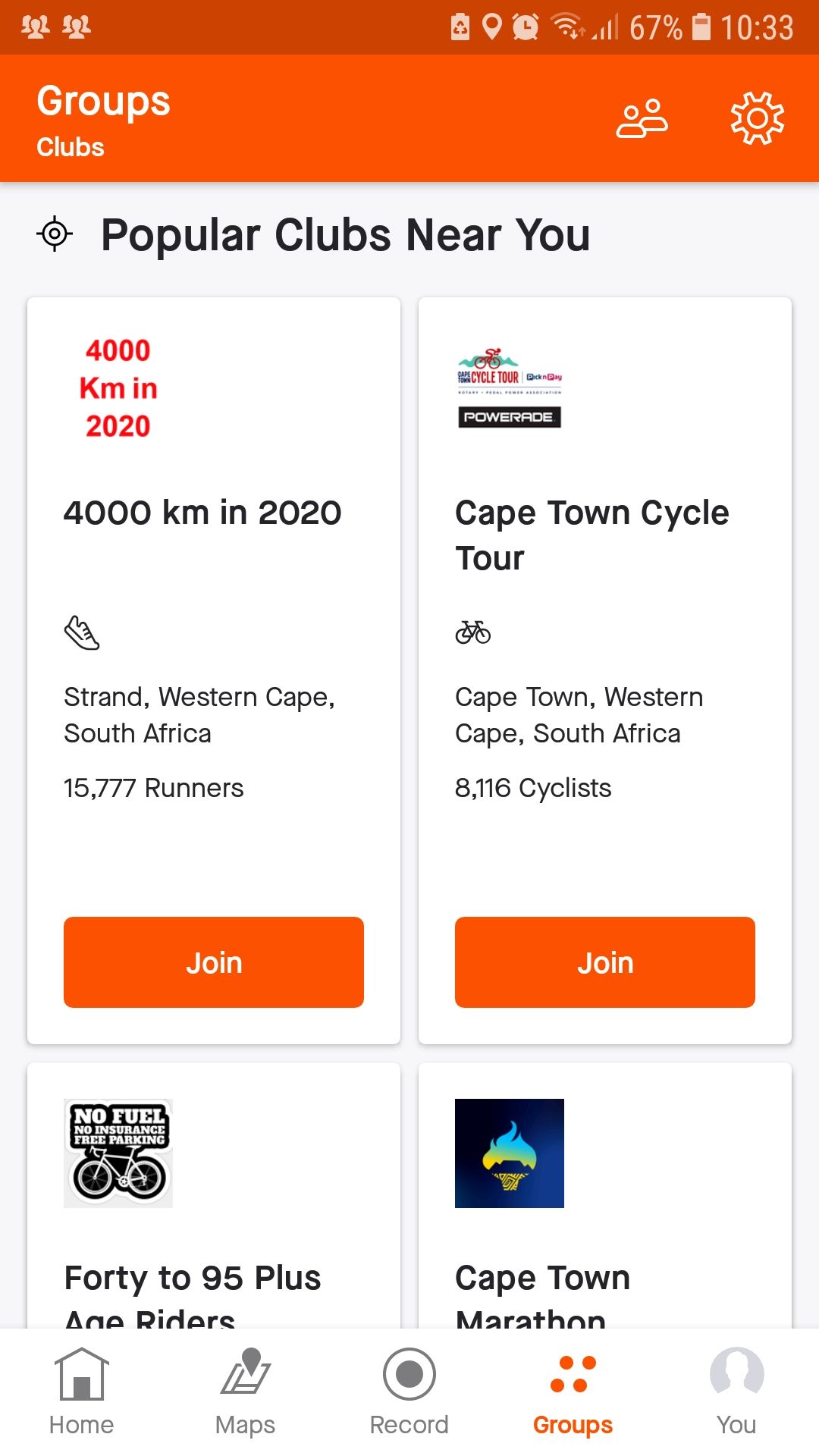
Task: Join the 4000 km in 2020 club
Action: (x=214, y=962)
